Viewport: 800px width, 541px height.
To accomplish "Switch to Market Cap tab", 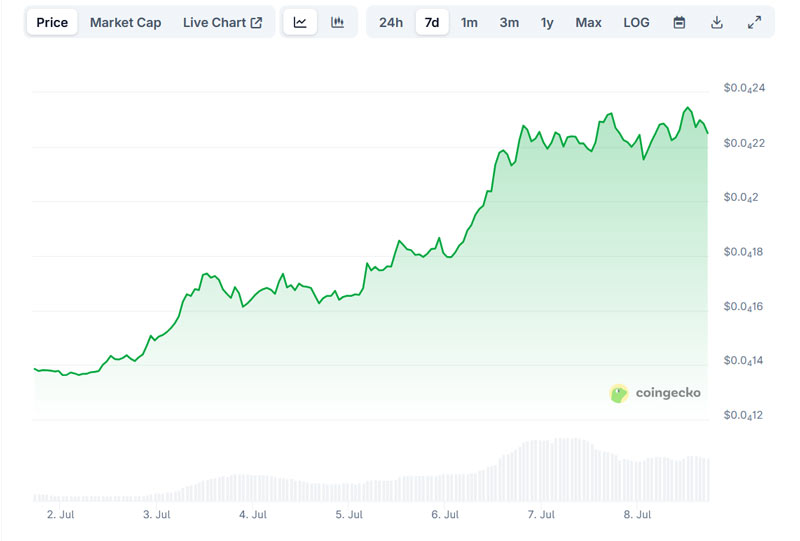I will (x=125, y=22).
